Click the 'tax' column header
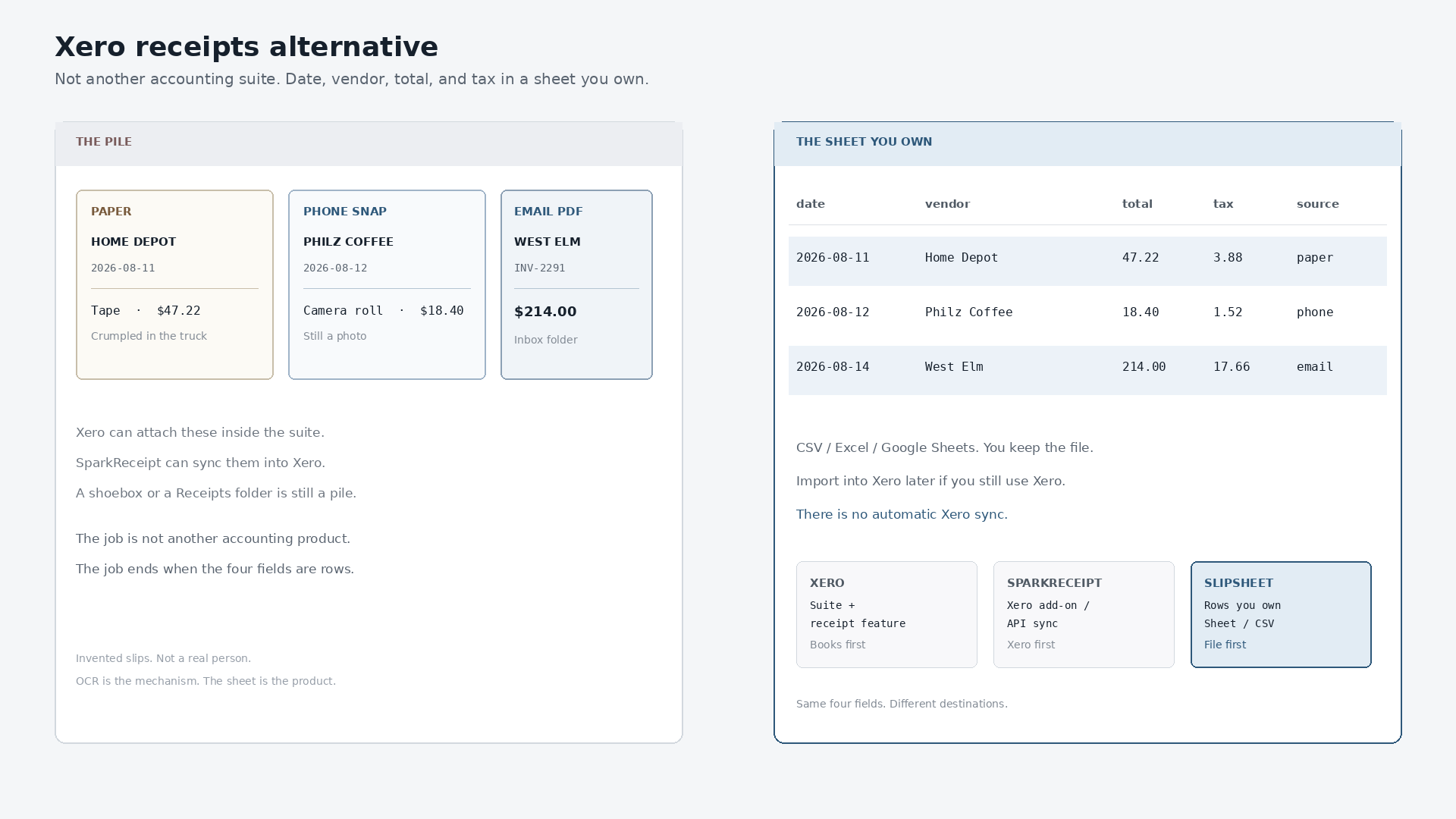The image size is (1456, 819). pos(1223,204)
